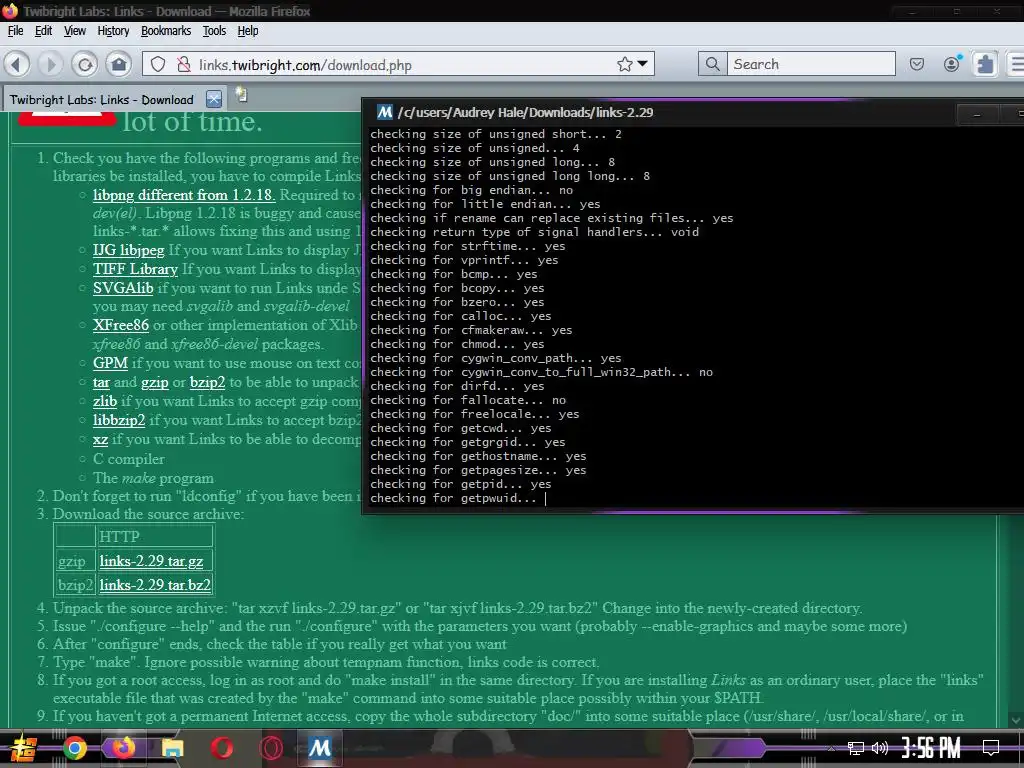Follow the tar link
Viewport: 1024px width, 768px height.
pos(101,383)
